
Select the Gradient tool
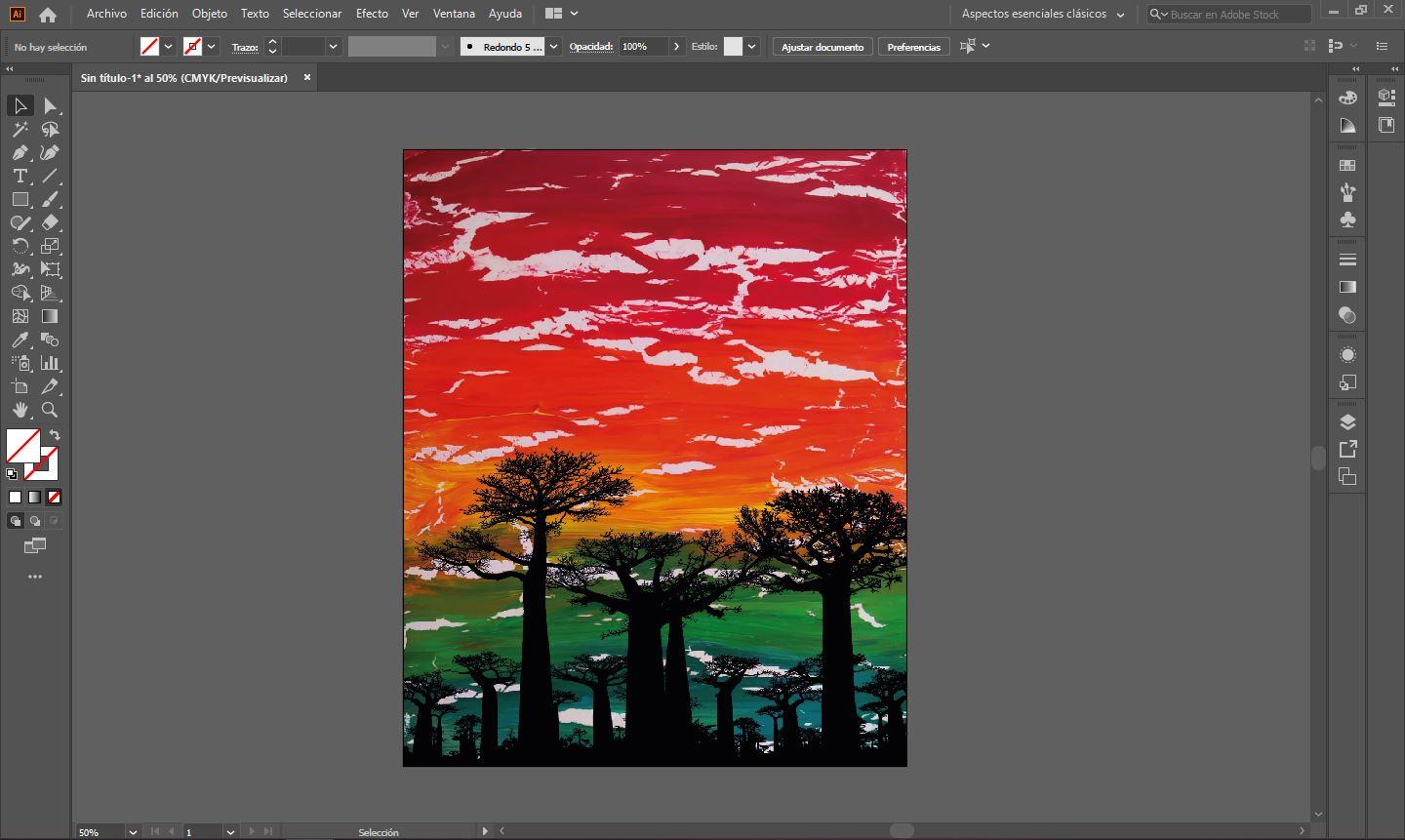coord(50,316)
